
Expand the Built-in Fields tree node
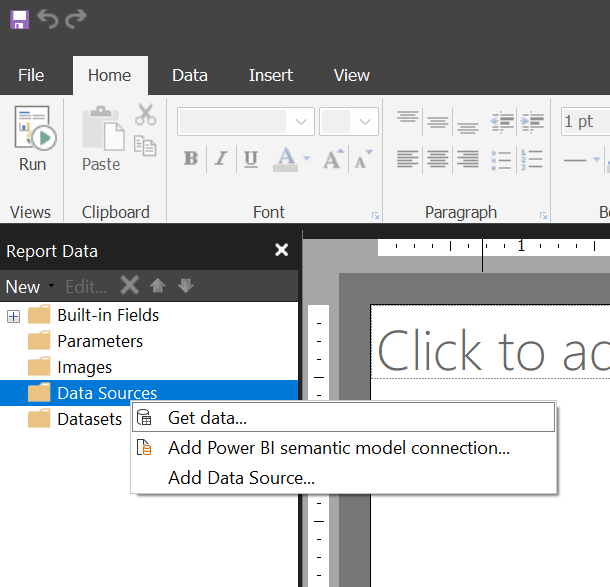(13, 316)
